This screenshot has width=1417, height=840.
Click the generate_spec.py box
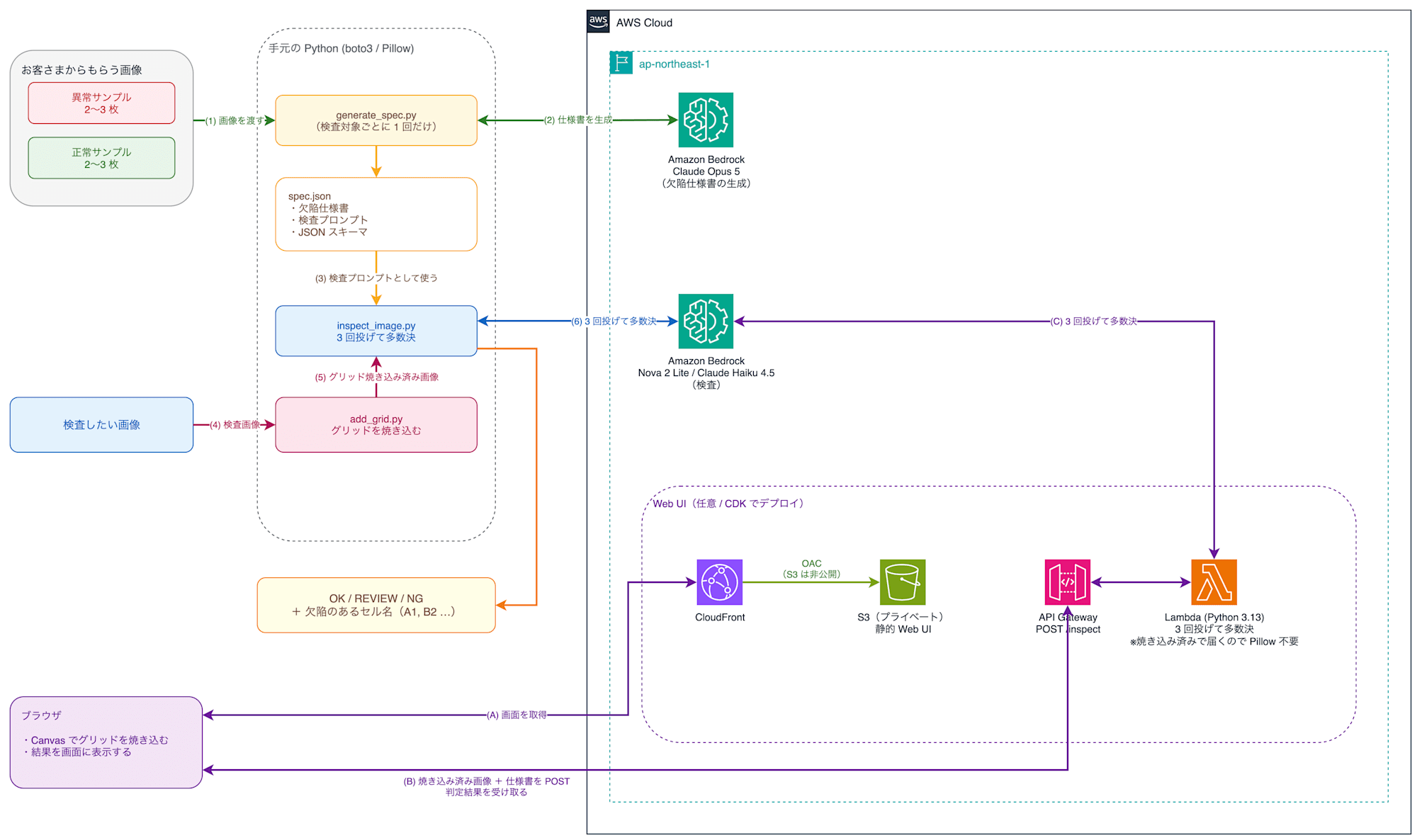tap(376, 120)
